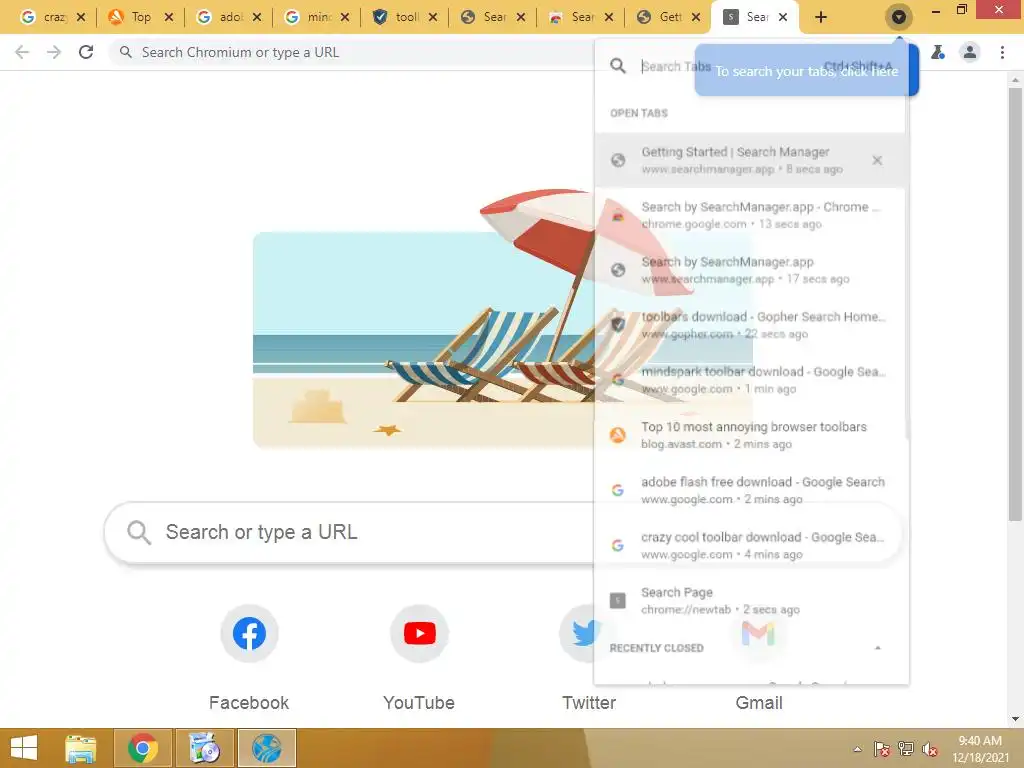The height and width of the screenshot is (768, 1024).
Task: Close the Getting Started tab in the list
Action: 877,160
